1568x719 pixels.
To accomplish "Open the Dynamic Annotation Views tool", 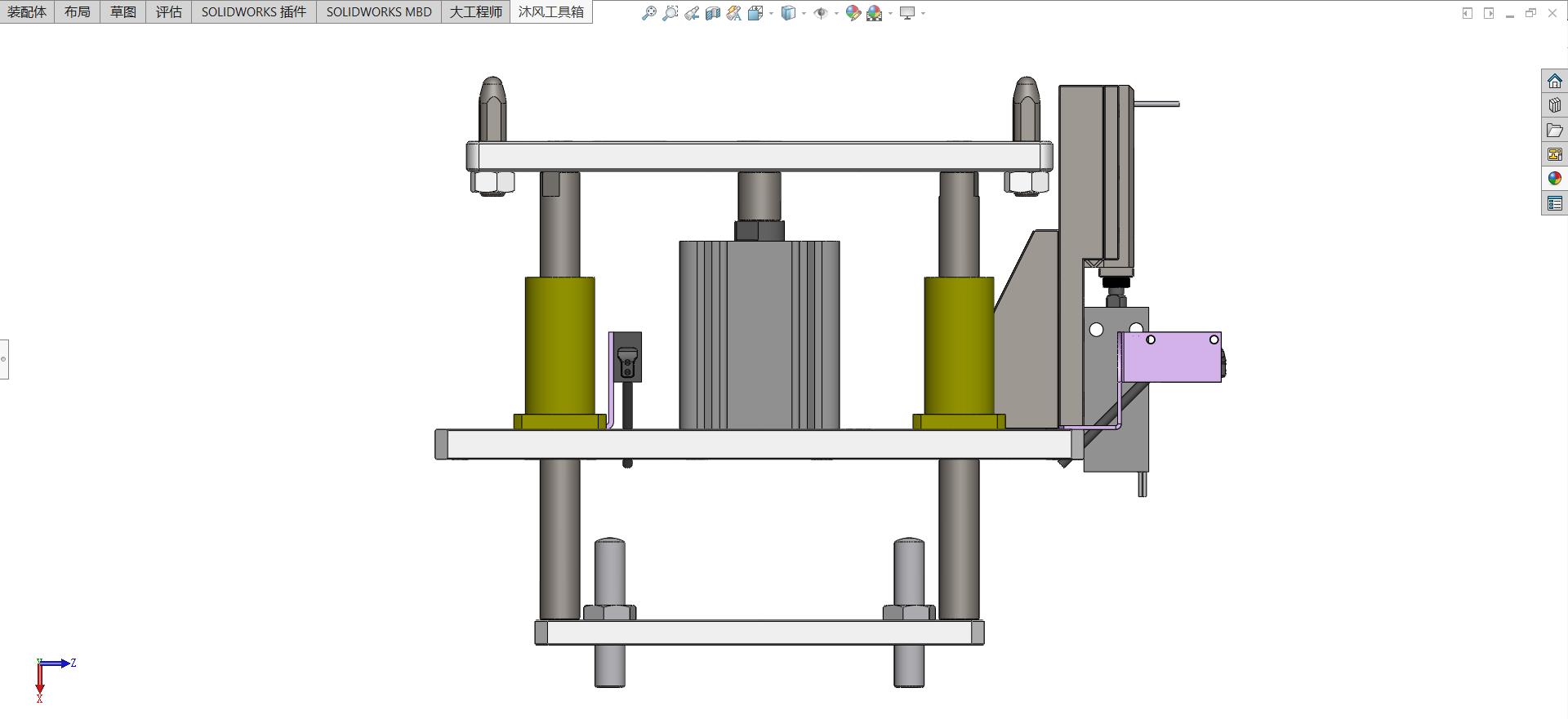I will (x=734, y=13).
